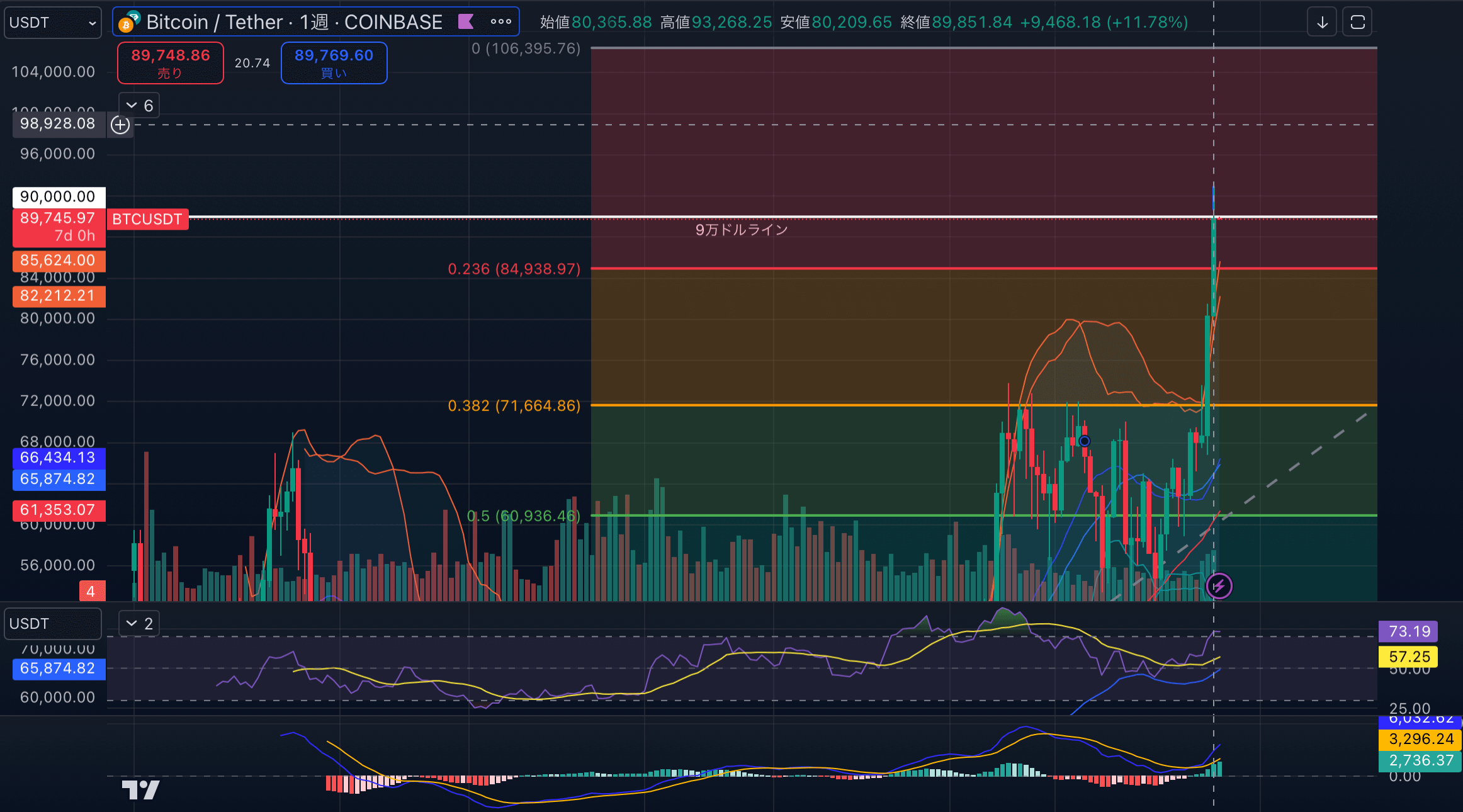Click the Bitcoin / Tether symbol title
This screenshot has height=812, width=1463.
point(294,22)
